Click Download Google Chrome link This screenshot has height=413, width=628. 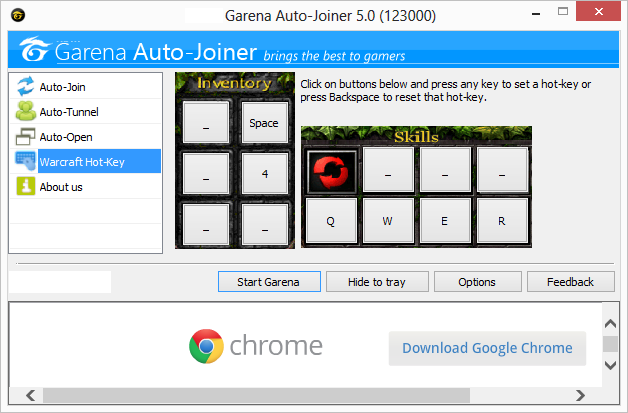487,348
